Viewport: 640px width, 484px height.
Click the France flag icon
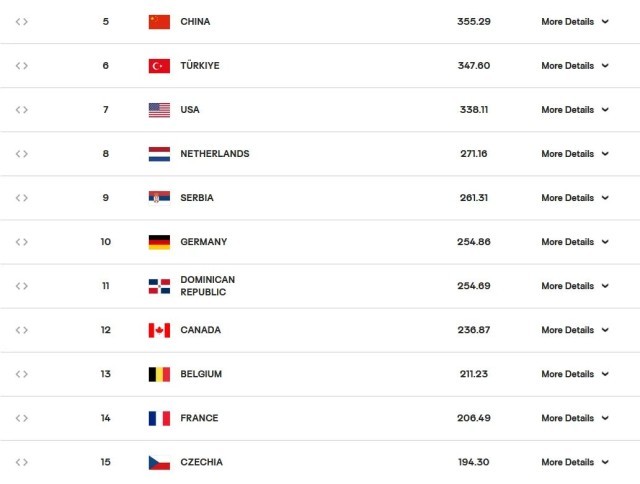tap(159, 418)
